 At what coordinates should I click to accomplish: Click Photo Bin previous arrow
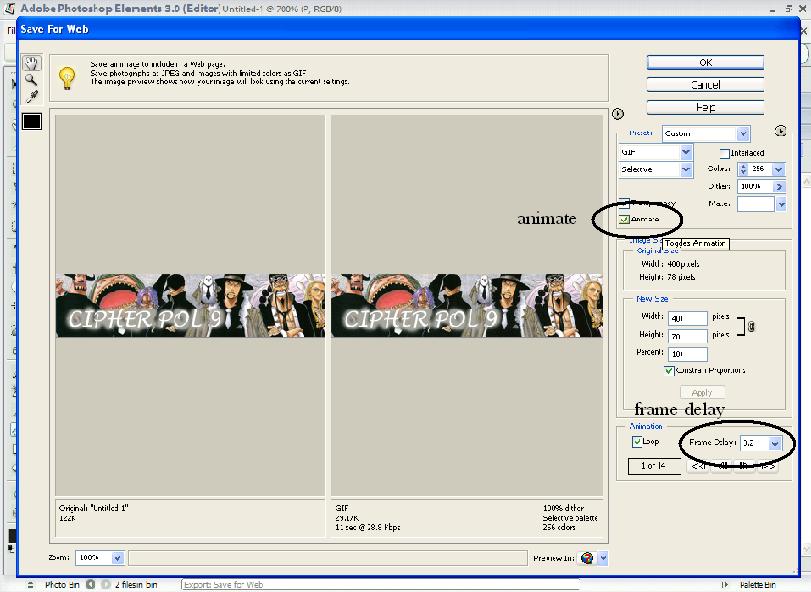click(91, 585)
